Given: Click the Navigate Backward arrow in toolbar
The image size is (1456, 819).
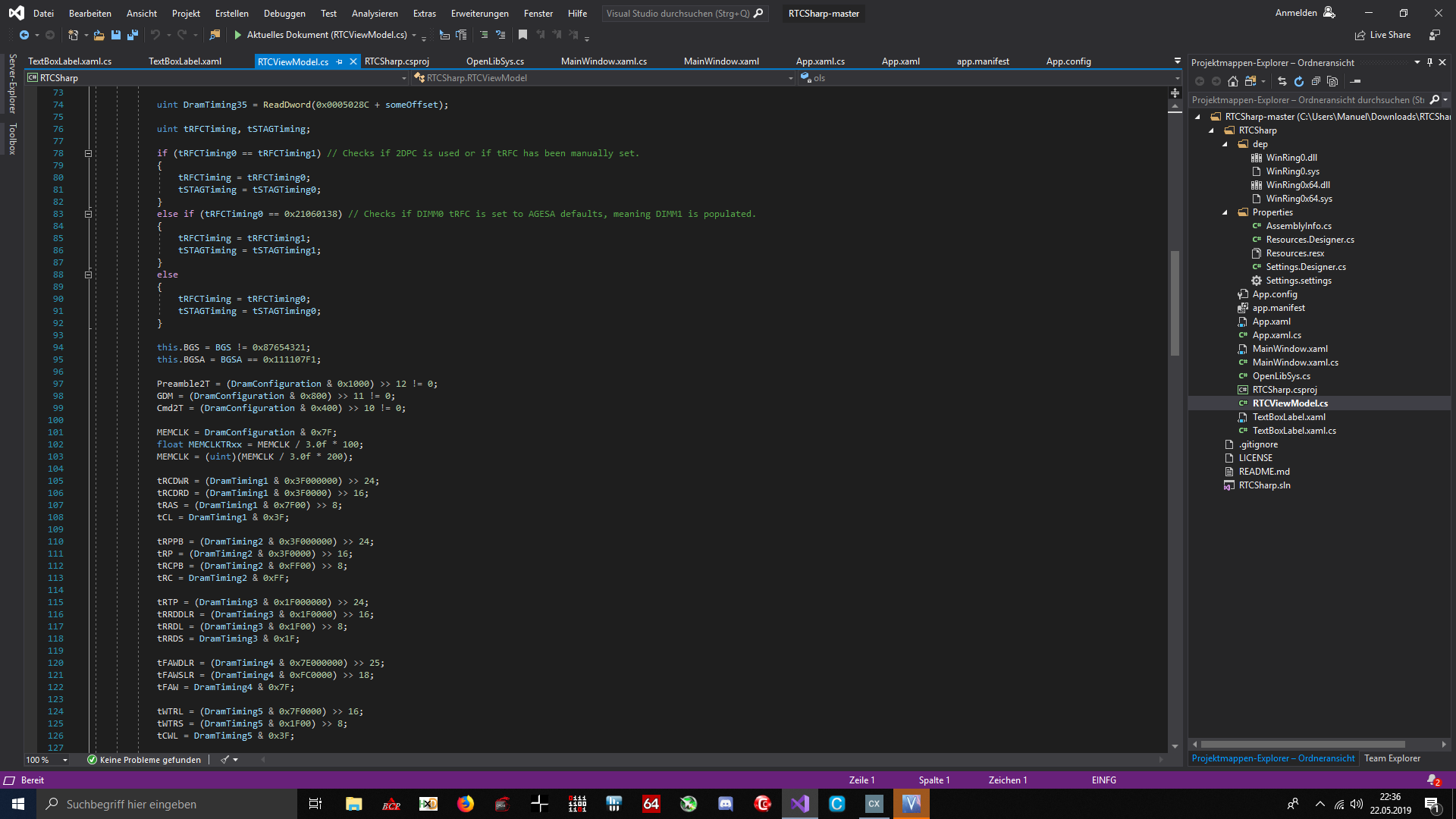Looking at the screenshot, I should [24, 35].
